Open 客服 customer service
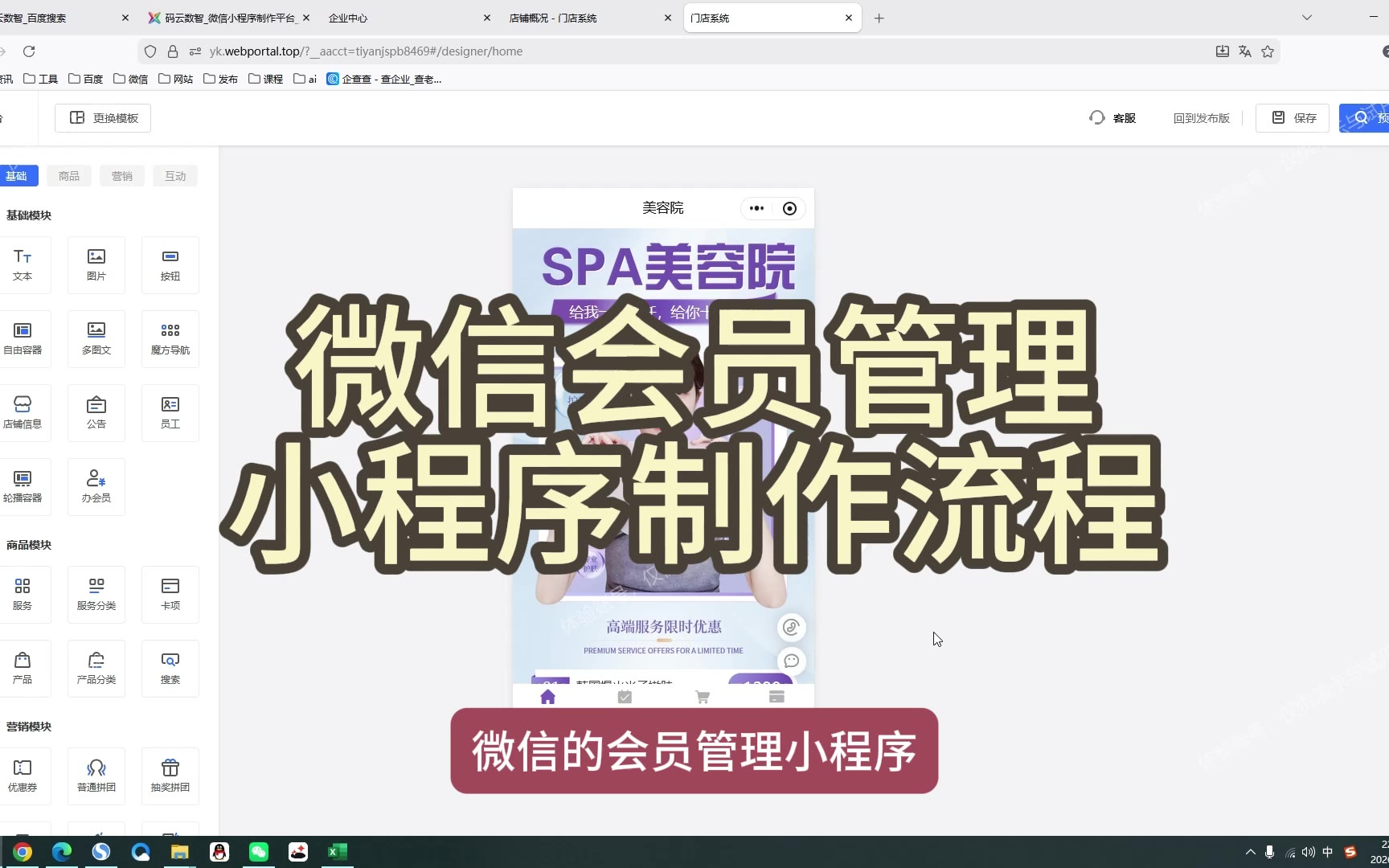Image resolution: width=1389 pixels, height=868 pixels. click(x=1112, y=118)
